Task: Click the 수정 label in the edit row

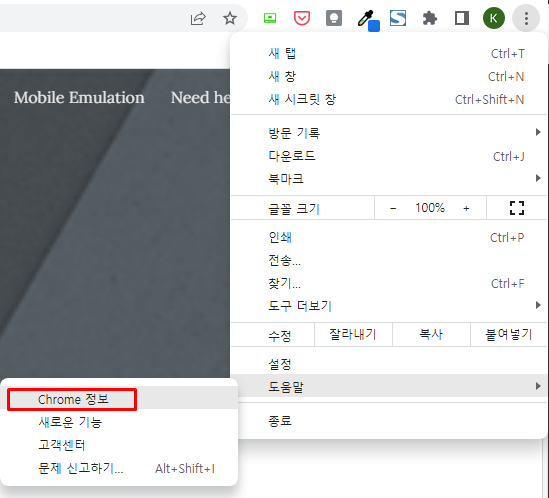Action: point(279,336)
